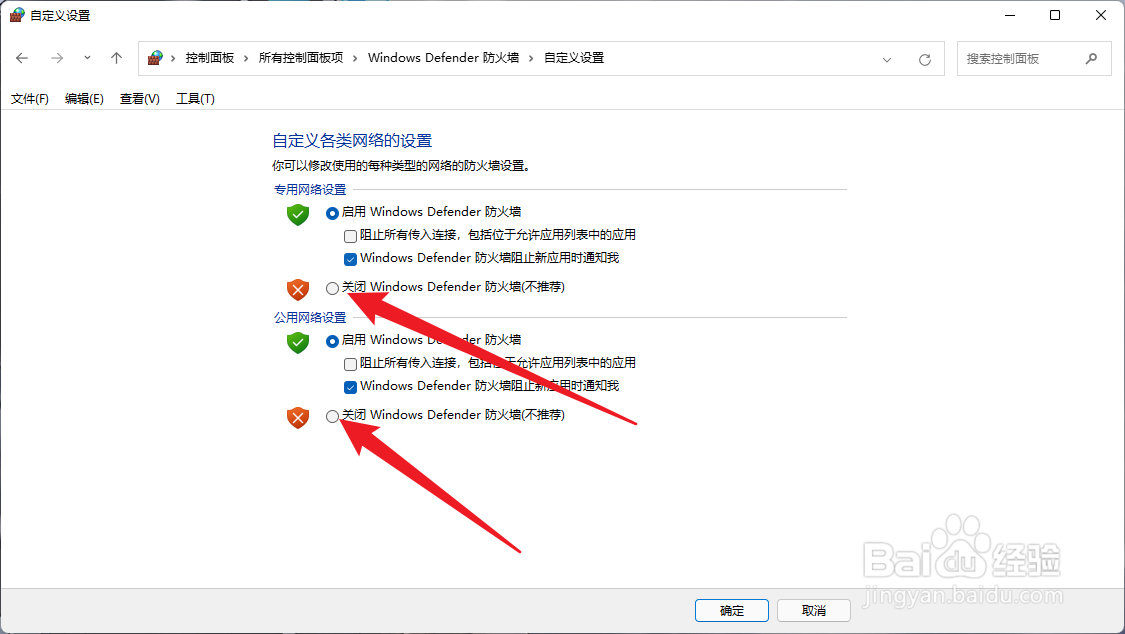1125x634 pixels.
Task: Open the recent locations dropdown arrow
Action: coord(88,58)
